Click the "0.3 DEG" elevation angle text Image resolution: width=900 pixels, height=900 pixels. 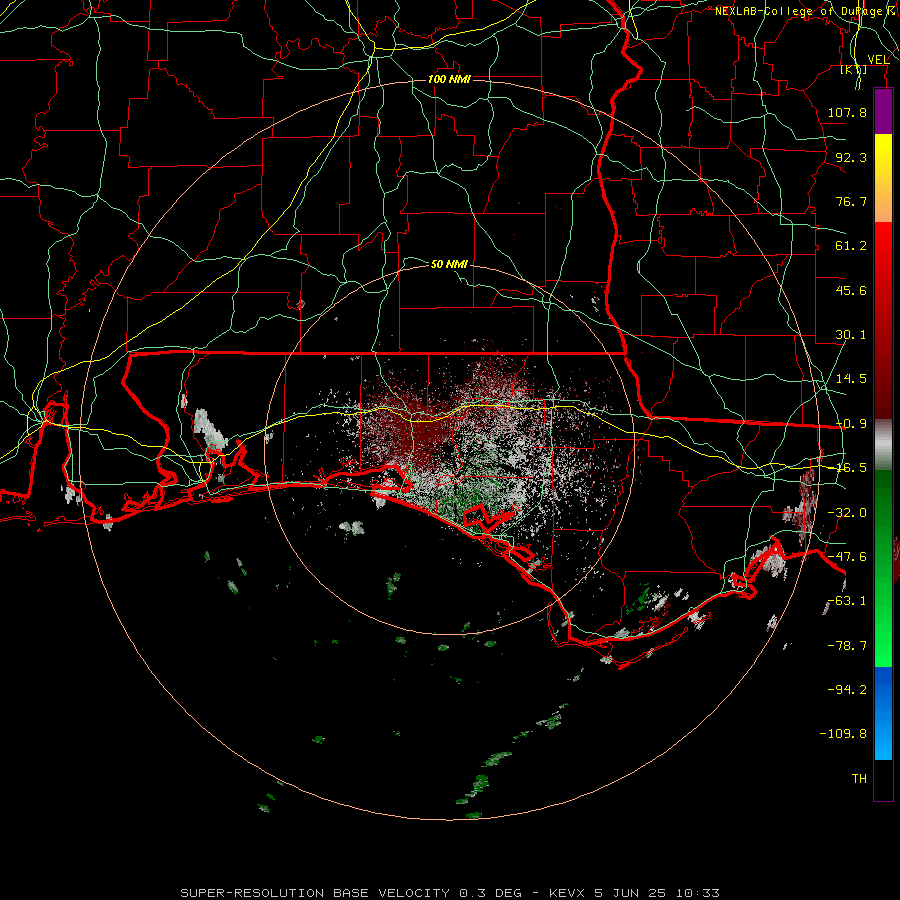[490, 893]
